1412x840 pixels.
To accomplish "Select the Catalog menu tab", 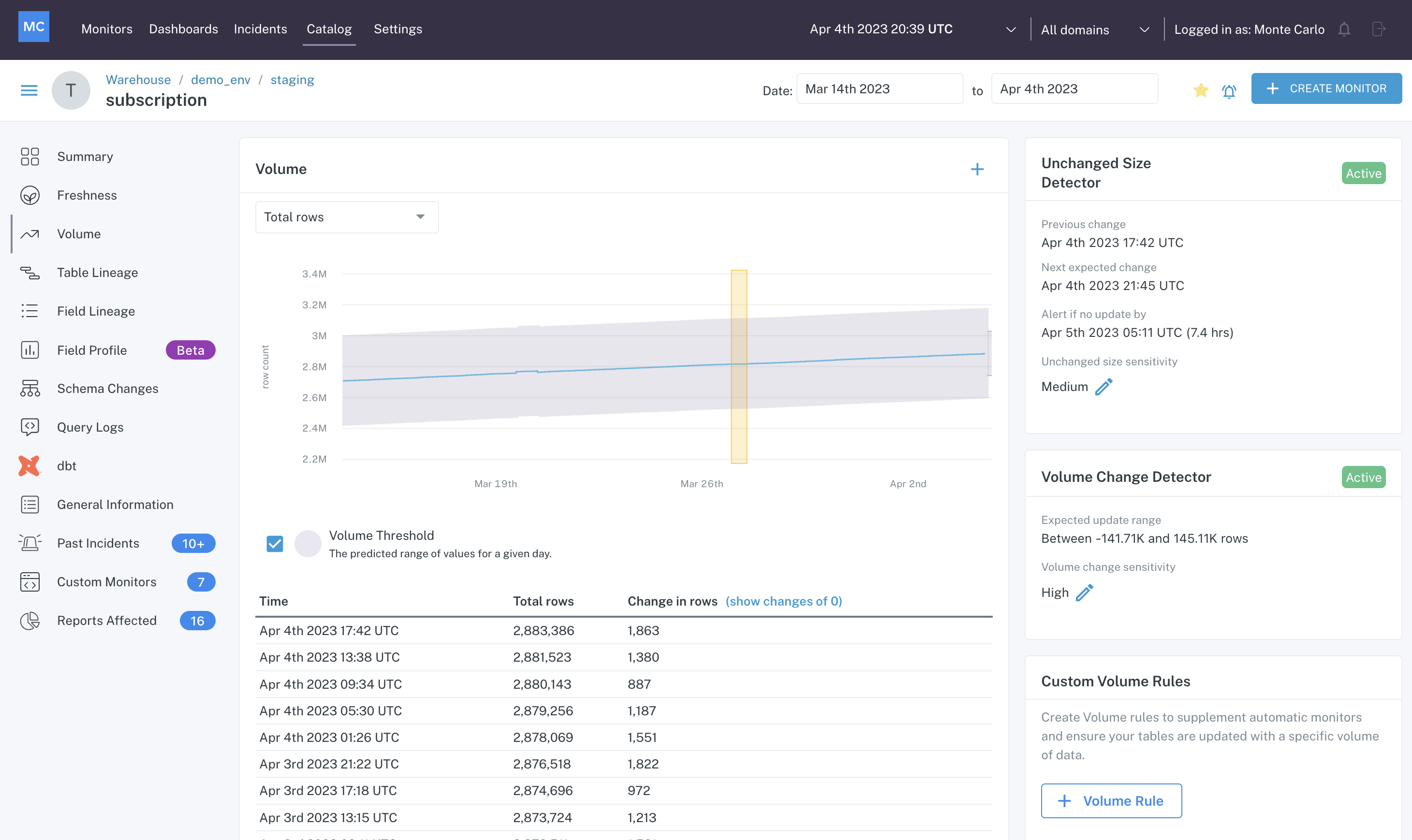I will point(329,29).
